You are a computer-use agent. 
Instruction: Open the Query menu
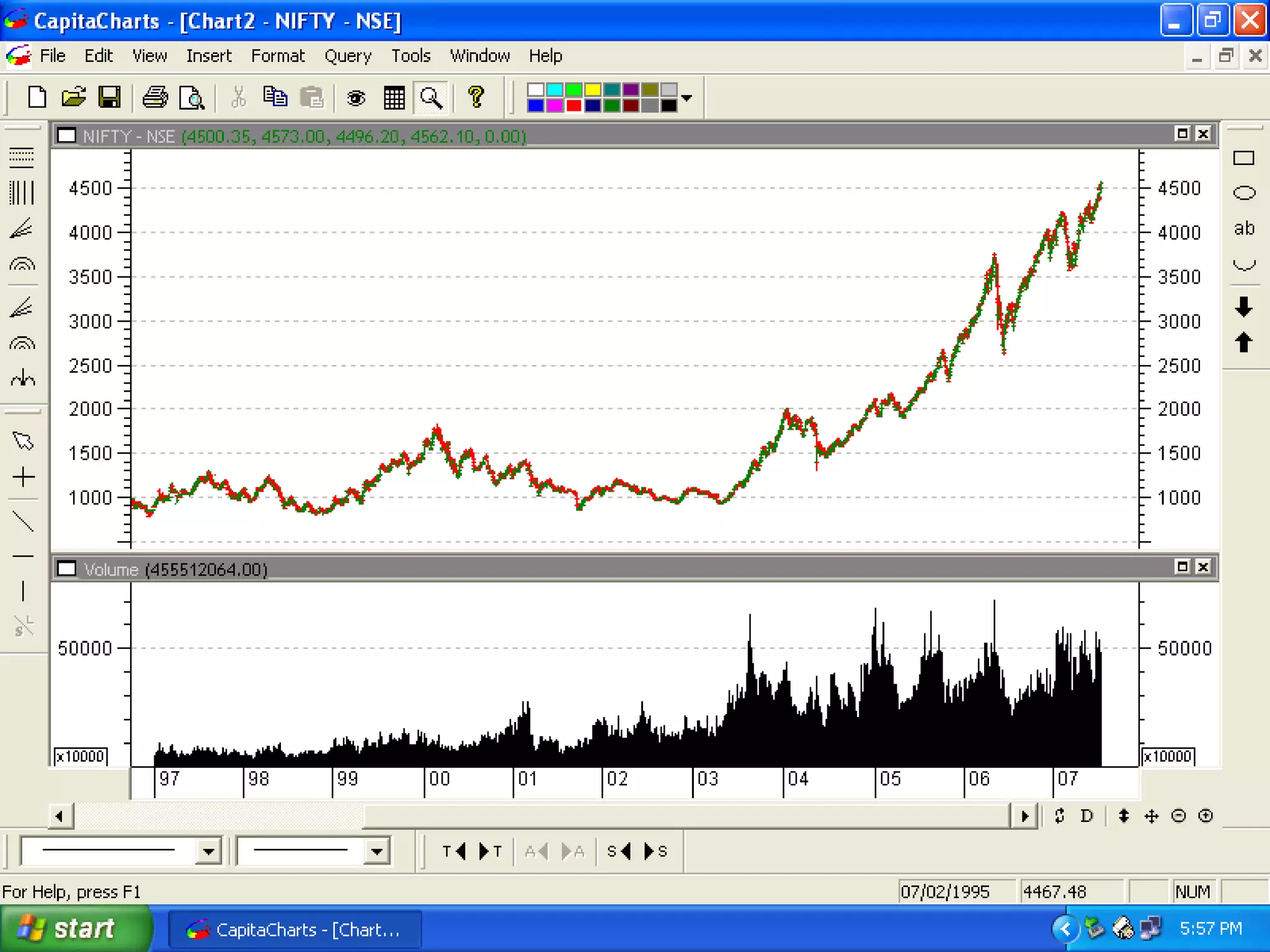tap(347, 56)
